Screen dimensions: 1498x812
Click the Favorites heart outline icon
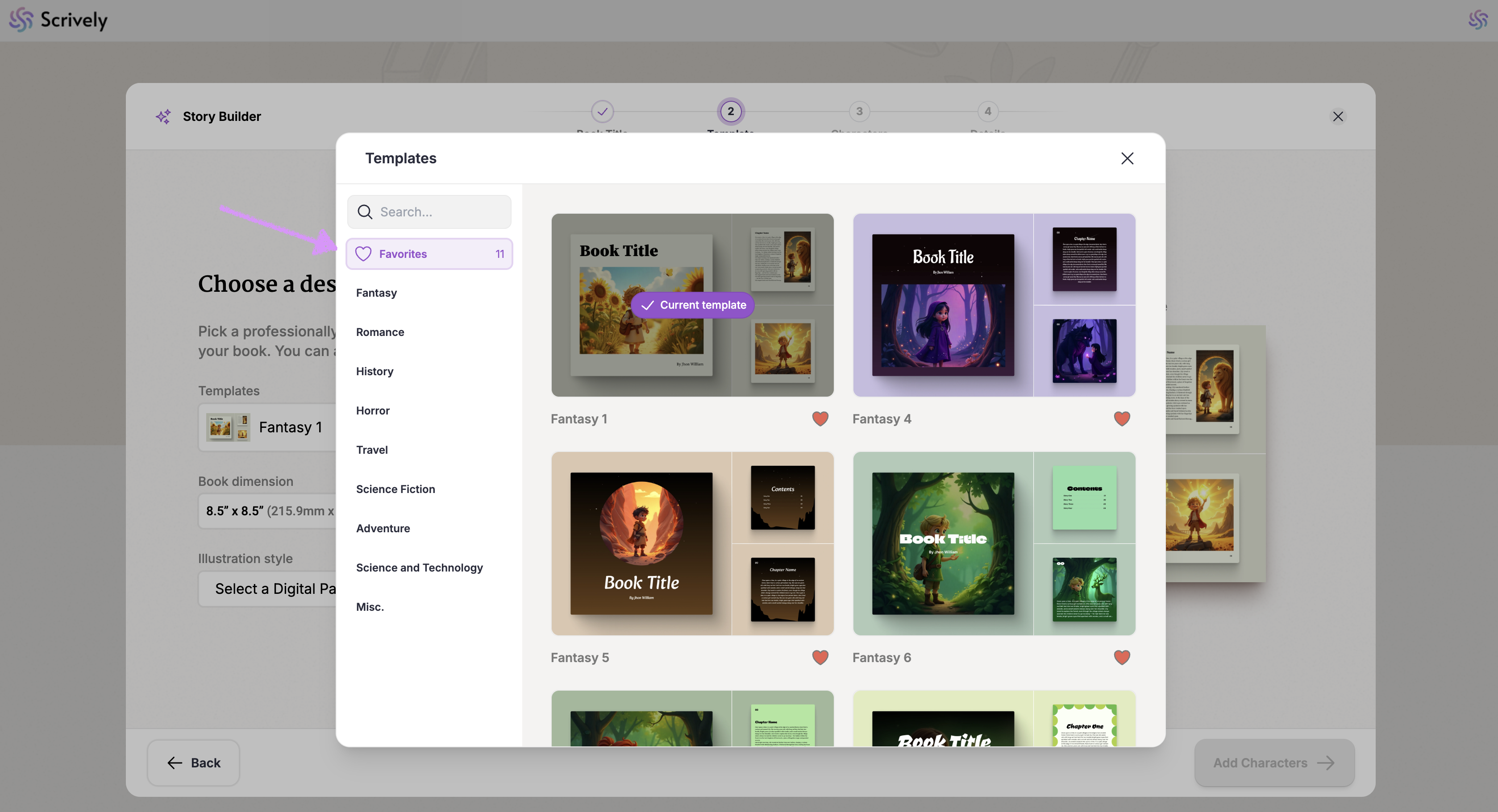pyautogui.click(x=363, y=254)
